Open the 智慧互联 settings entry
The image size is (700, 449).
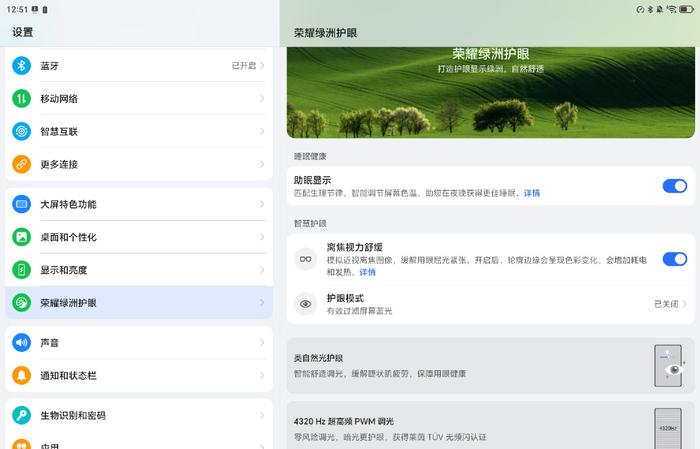[x=139, y=131]
